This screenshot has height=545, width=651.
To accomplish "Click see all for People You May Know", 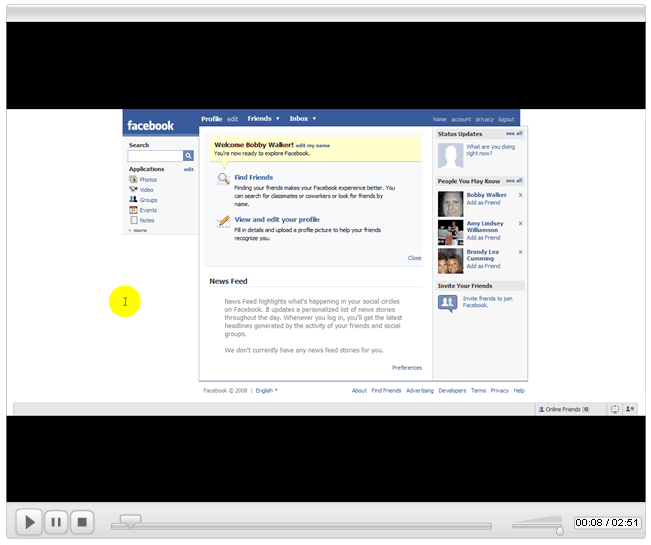I will click(x=514, y=181).
